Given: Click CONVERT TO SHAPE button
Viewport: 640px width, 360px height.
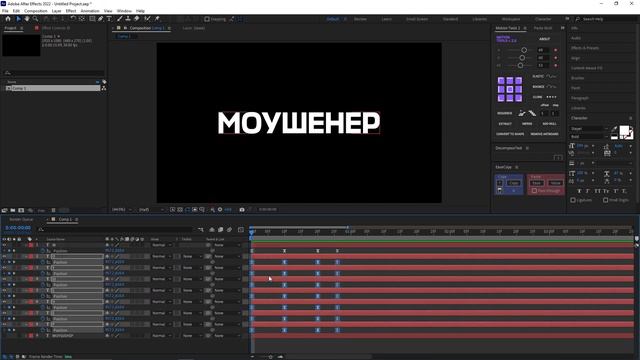Looking at the screenshot, I should tap(510, 134).
